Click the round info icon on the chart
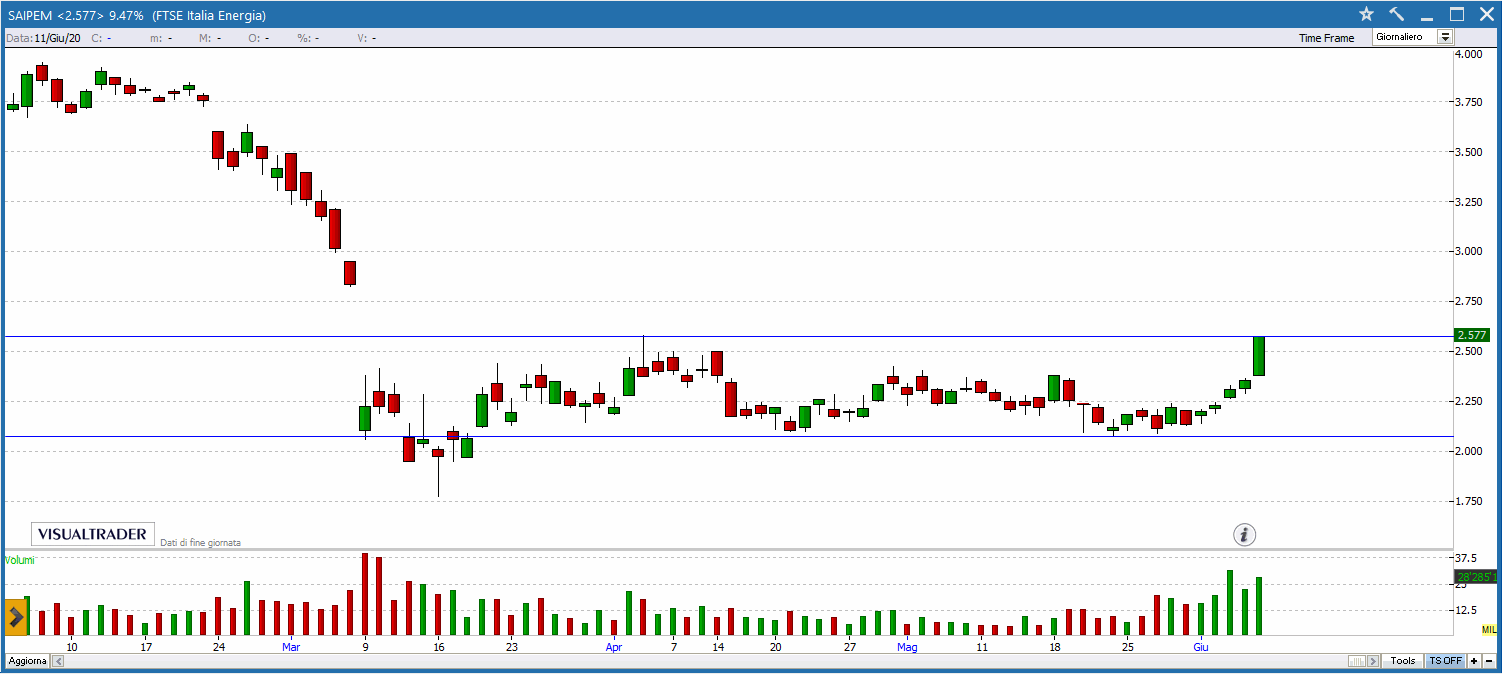1502x674 pixels. click(1244, 534)
